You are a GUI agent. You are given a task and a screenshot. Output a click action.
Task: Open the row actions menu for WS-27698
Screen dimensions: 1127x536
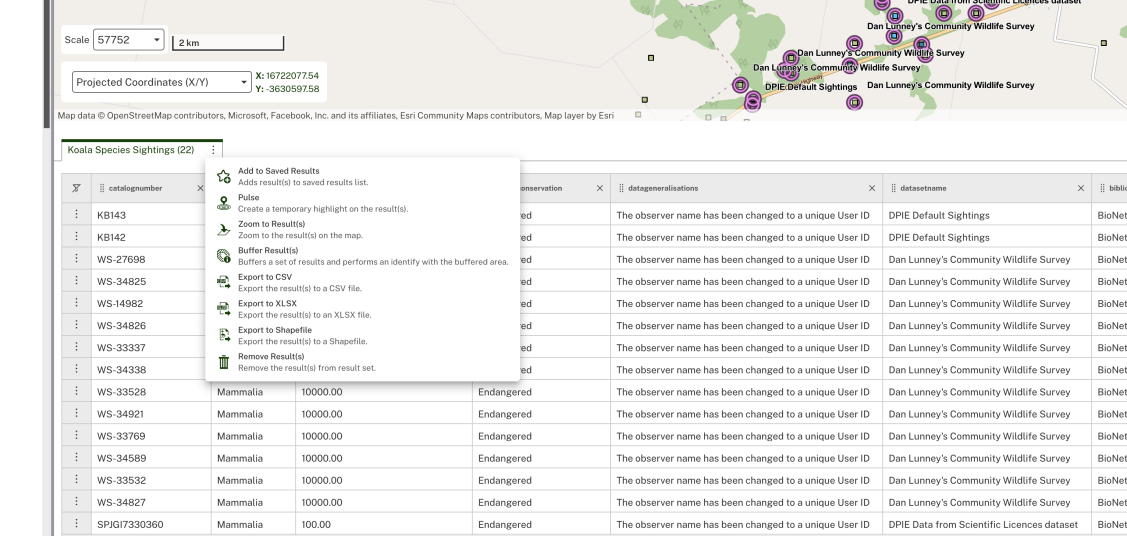point(76,259)
